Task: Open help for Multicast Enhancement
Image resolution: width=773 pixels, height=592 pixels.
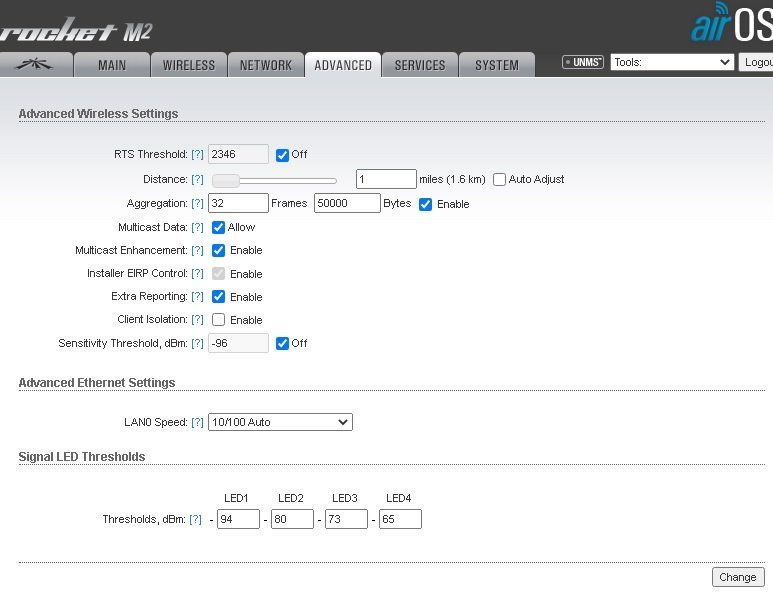Action: click(x=197, y=250)
